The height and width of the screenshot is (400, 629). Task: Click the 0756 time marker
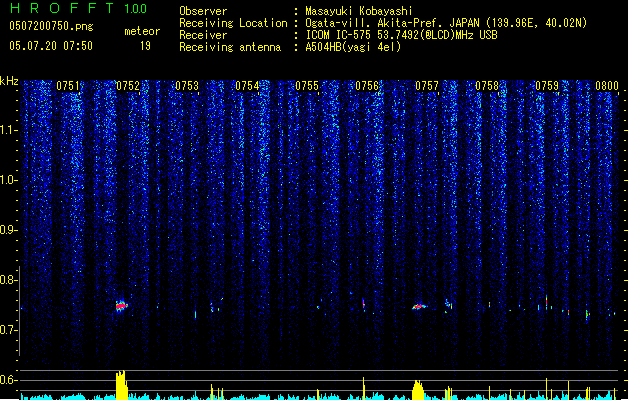click(367, 86)
